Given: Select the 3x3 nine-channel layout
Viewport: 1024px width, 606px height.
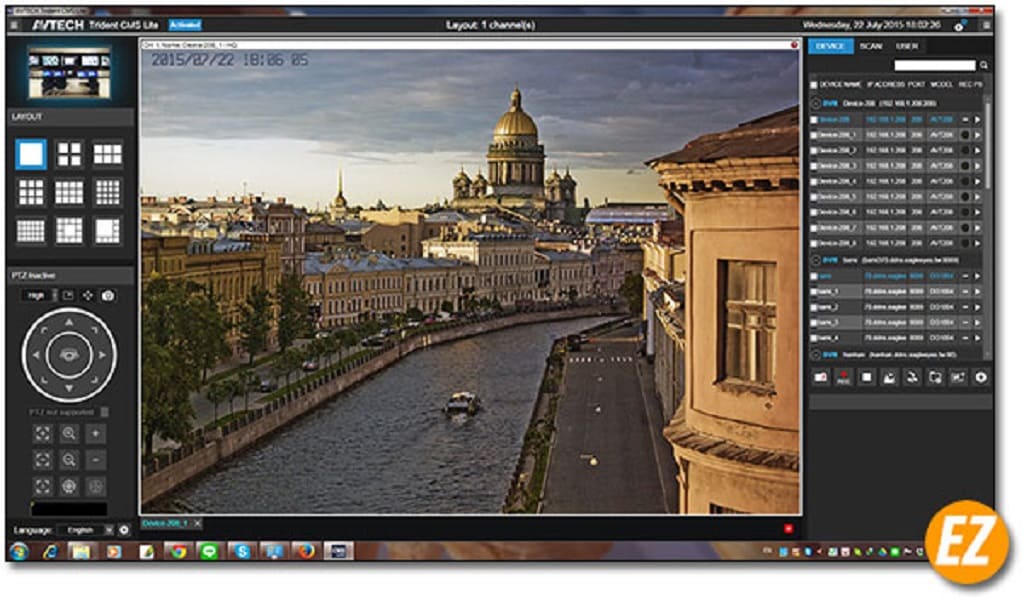Looking at the screenshot, I should tap(31, 193).
